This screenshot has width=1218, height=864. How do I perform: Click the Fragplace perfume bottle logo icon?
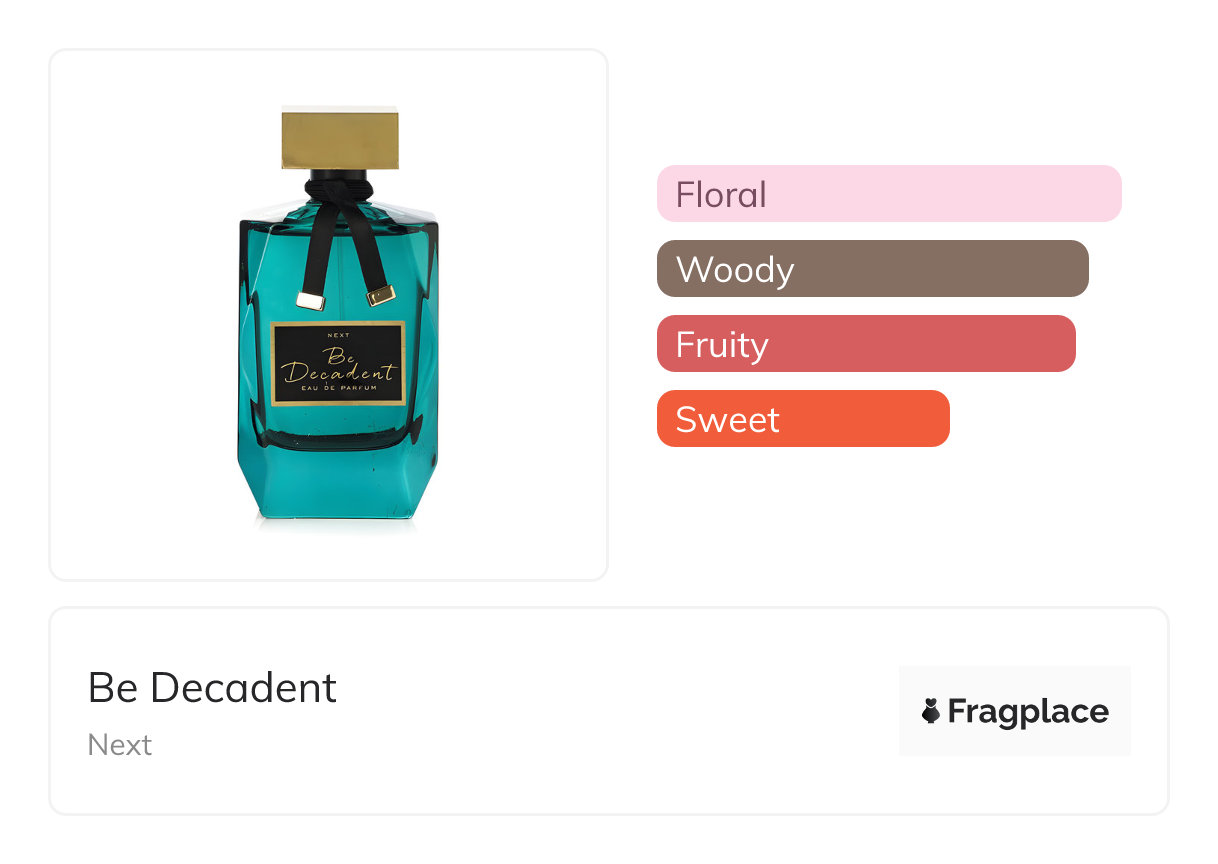931,711
